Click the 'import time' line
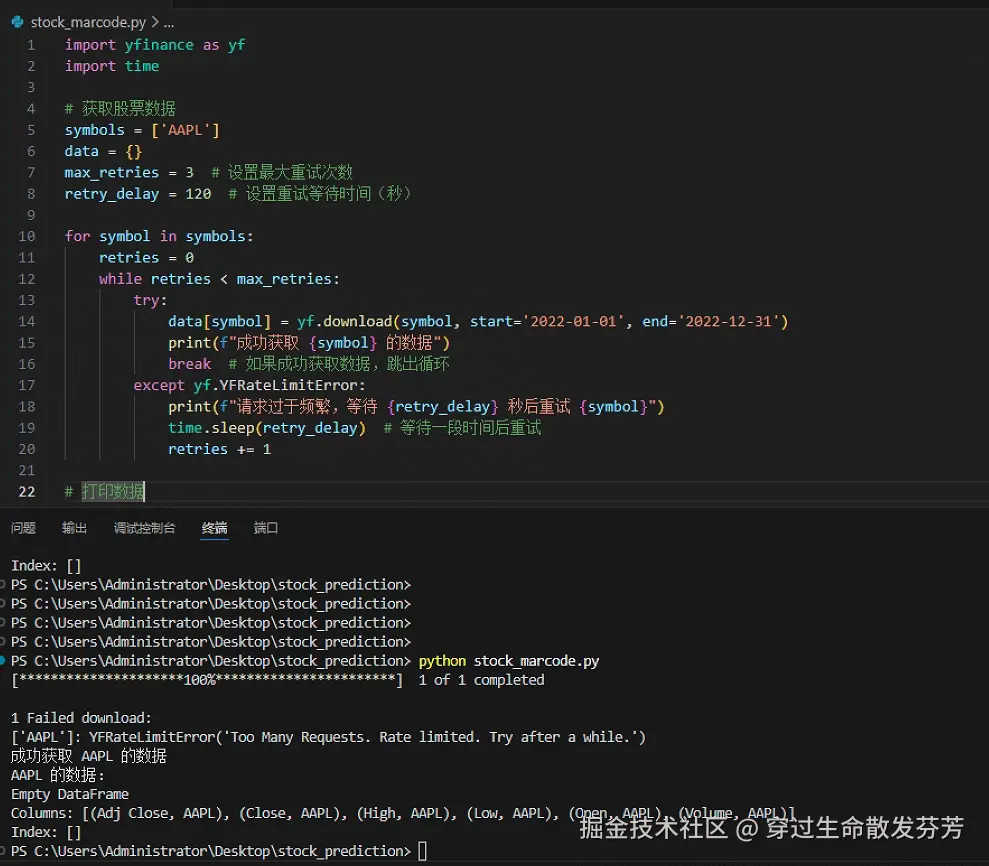The height and width of the screenshot is (866, 989). (x=112, y=66)
